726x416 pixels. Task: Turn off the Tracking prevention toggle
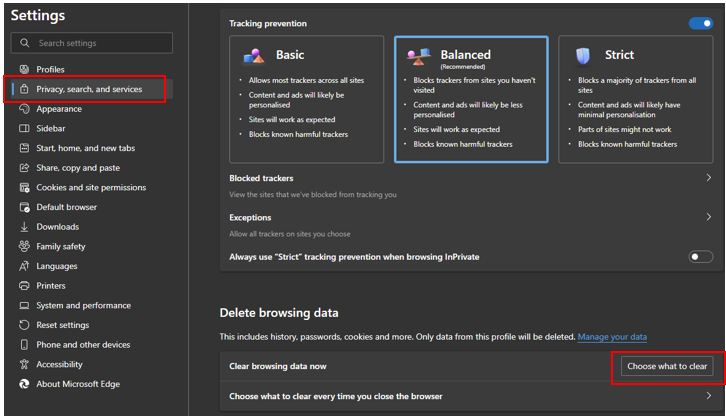point(701,23)
